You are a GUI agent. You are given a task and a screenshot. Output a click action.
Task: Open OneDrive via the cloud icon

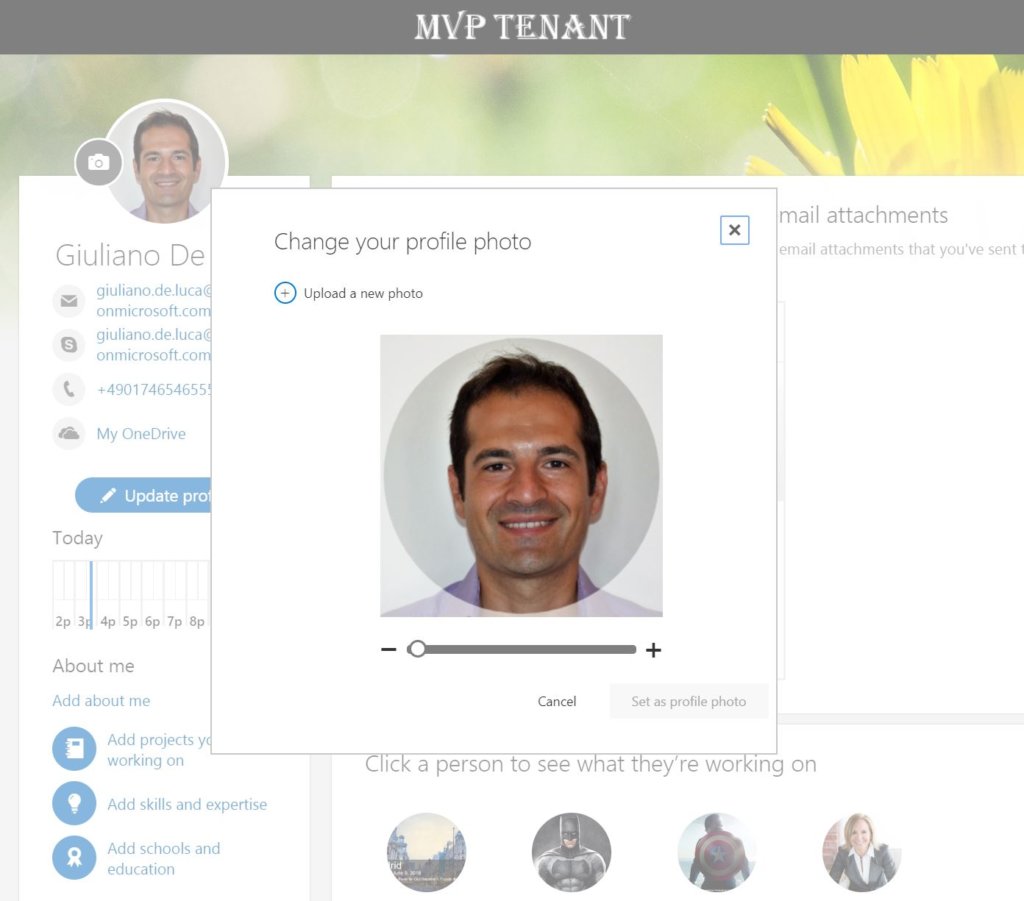[x=68, y=433]
